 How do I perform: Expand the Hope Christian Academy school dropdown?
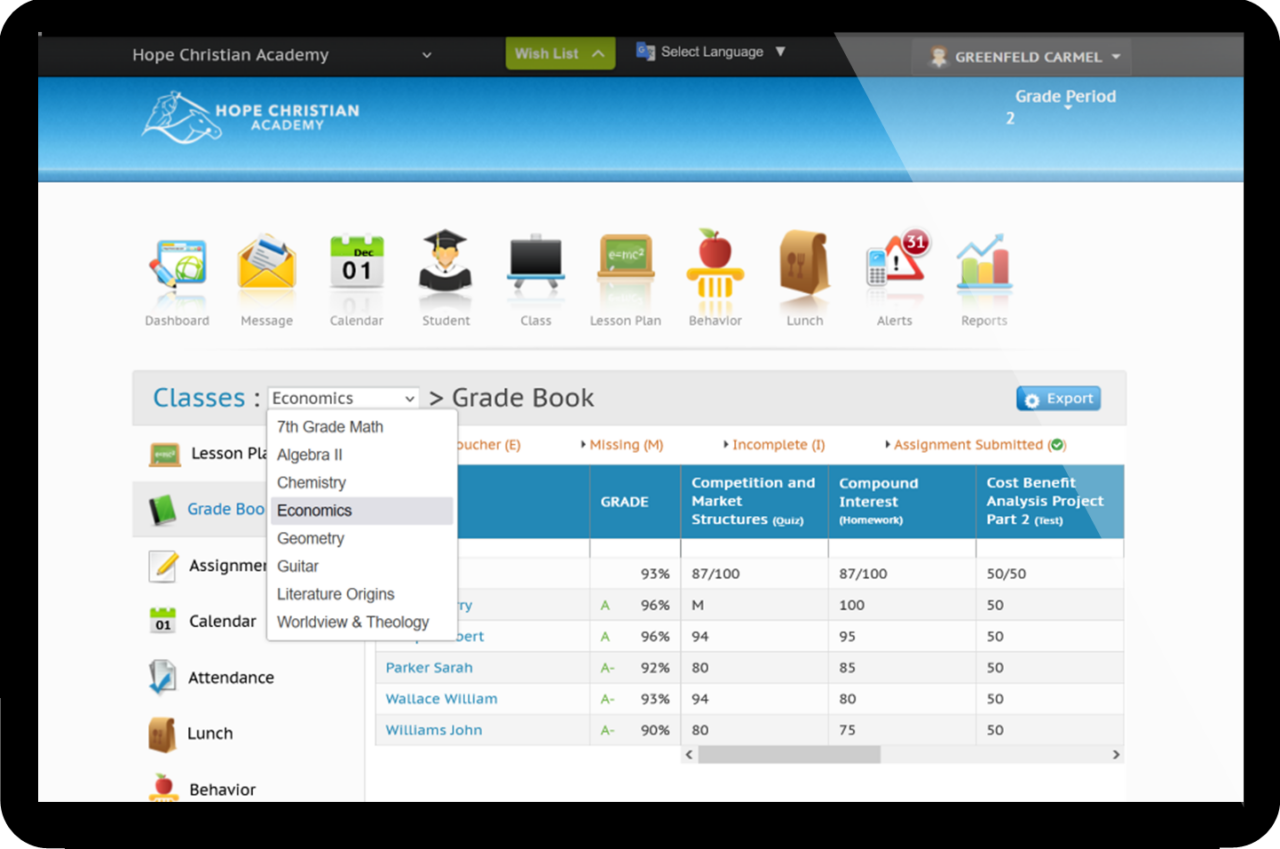tap(282, 55)
